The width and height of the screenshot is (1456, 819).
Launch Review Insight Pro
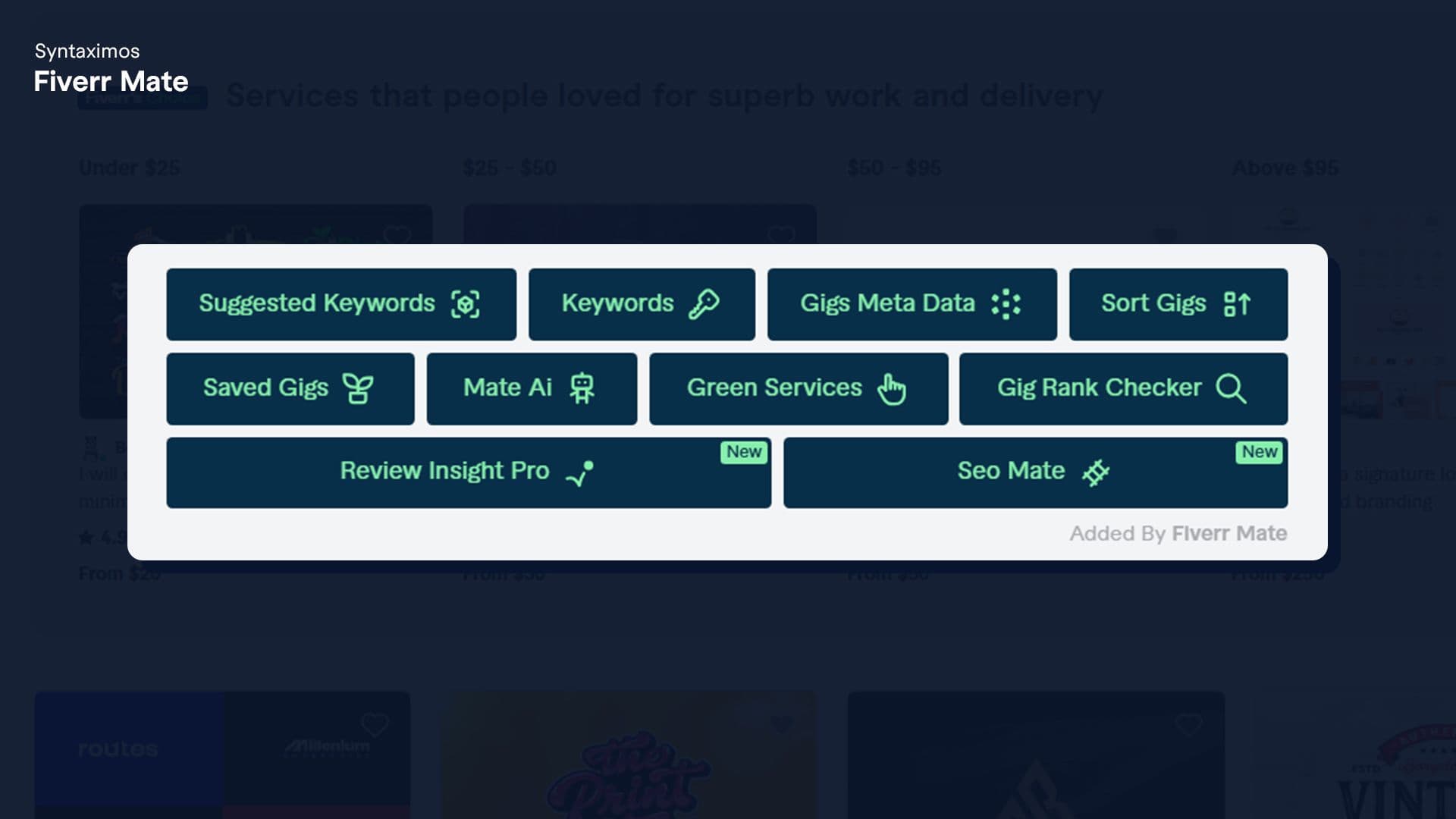coord(469,472)
